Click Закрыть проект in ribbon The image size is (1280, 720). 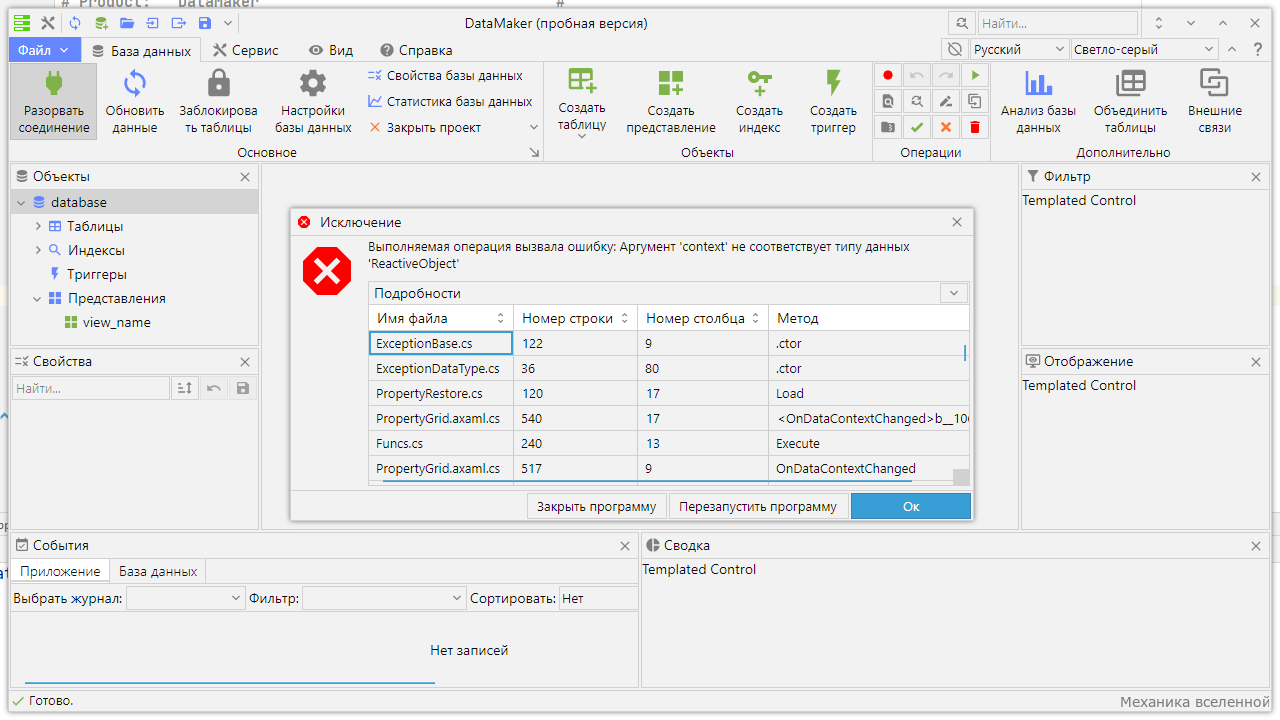click(425, 127)
